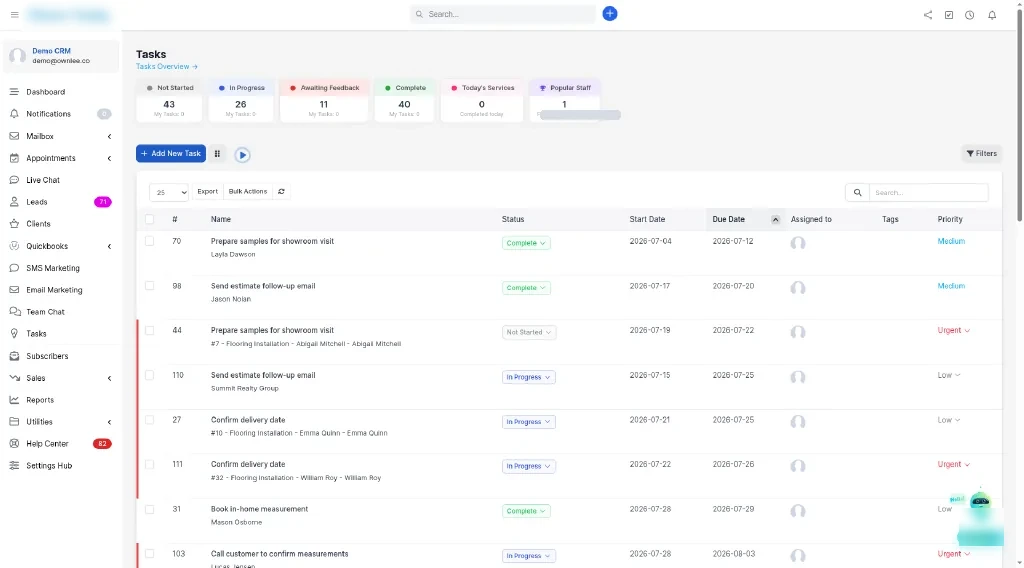
Task: Open Not Started status dropdown for task 44
Action: click(528, 332)
